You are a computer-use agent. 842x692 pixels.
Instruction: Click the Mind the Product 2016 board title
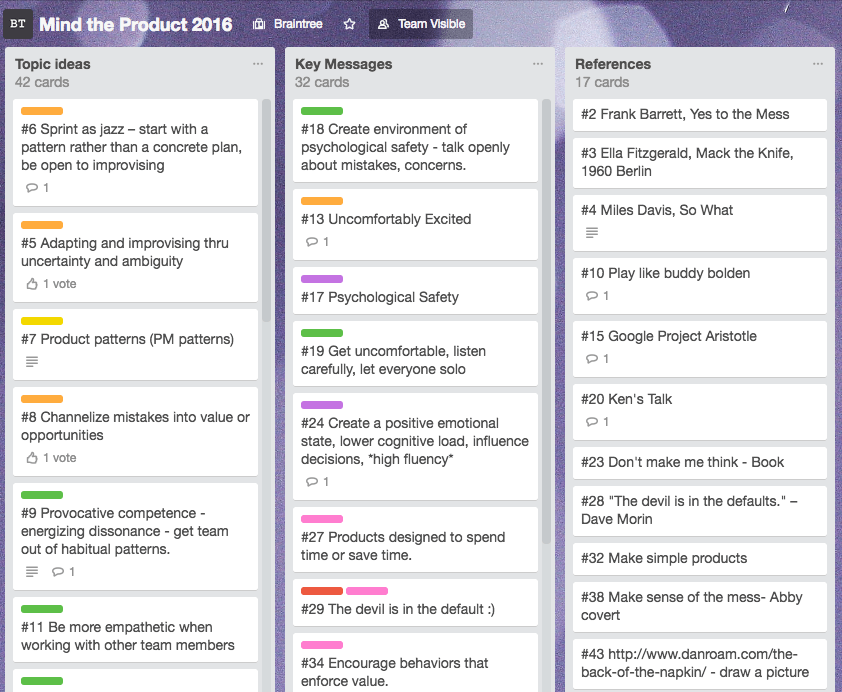point(136,24)
